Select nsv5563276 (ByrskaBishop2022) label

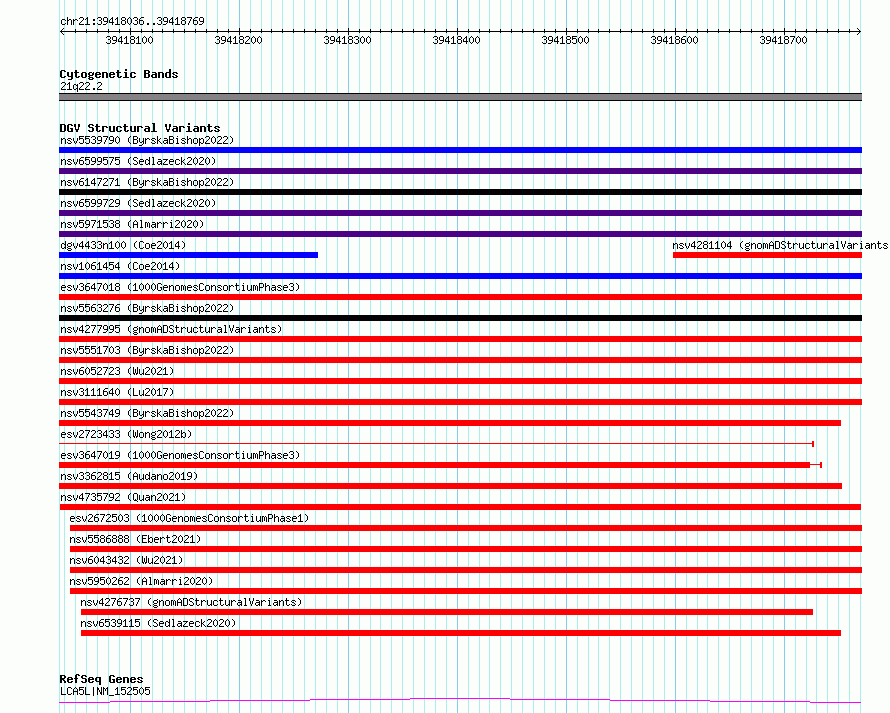click(147, 308)
